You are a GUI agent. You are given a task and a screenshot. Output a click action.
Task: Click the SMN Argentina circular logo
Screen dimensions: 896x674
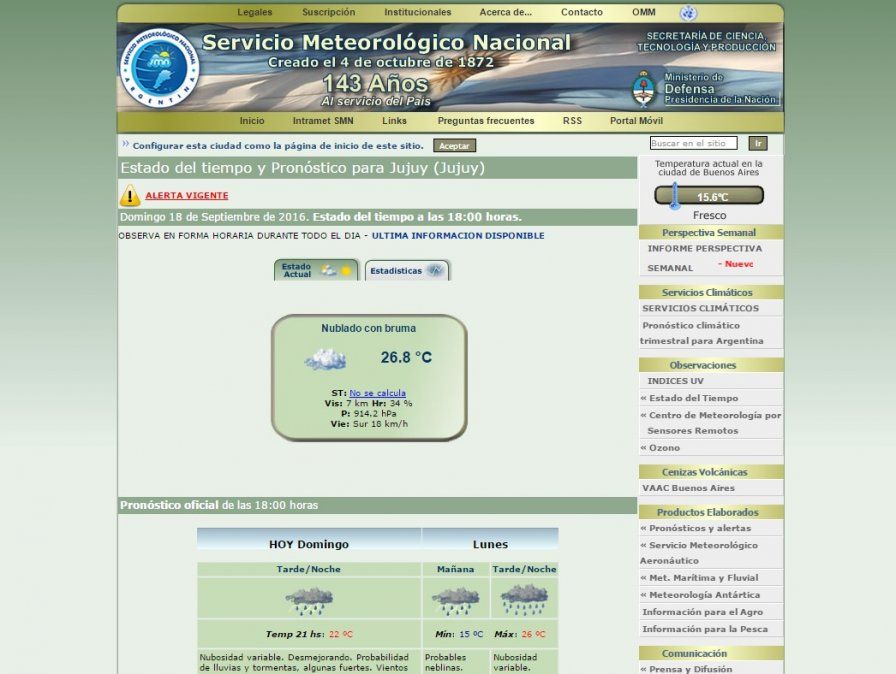click(x=160, y=67)
